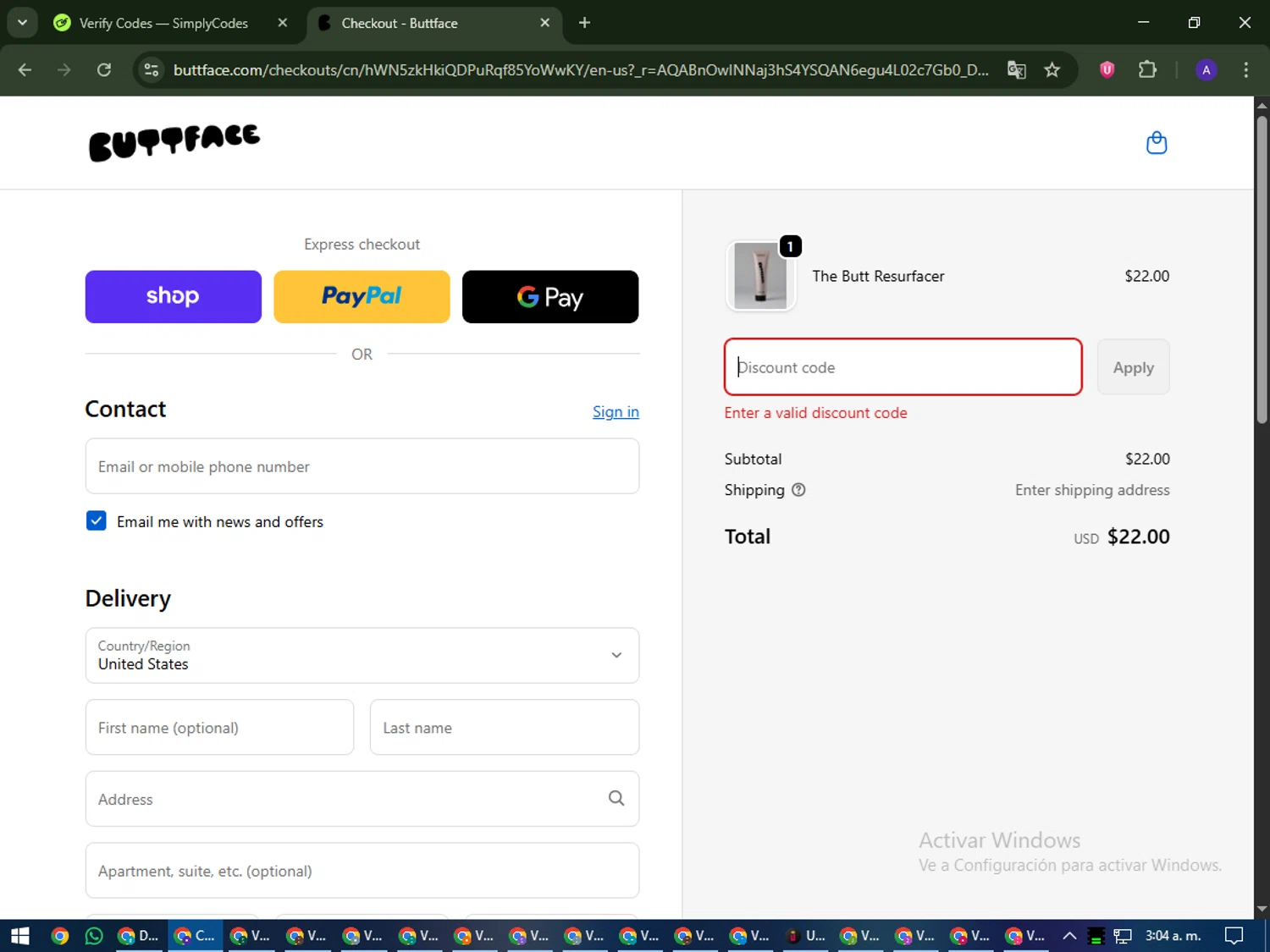Viewport: 1270px width, 952px height.
Task: Pay with PayPal button
Action: pos(362,297)
